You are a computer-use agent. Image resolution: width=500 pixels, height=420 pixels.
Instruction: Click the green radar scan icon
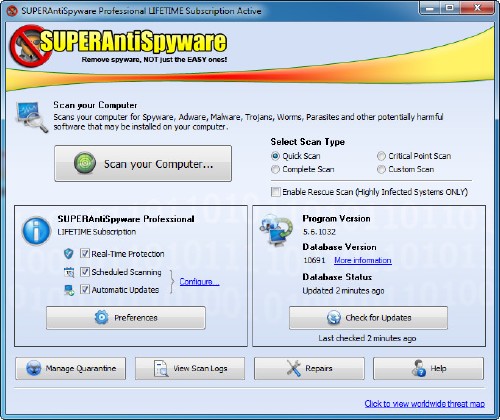85,163
